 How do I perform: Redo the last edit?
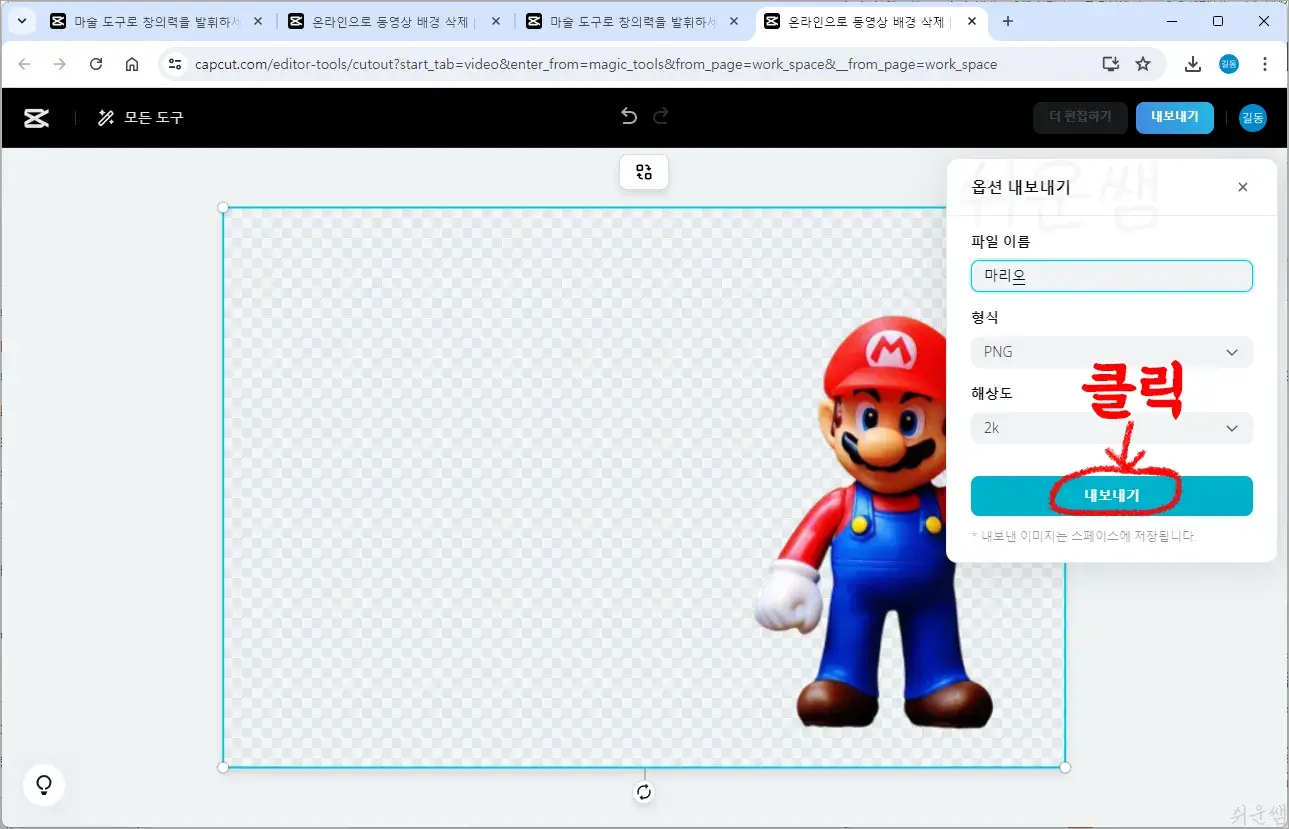[x=661, y=117]
